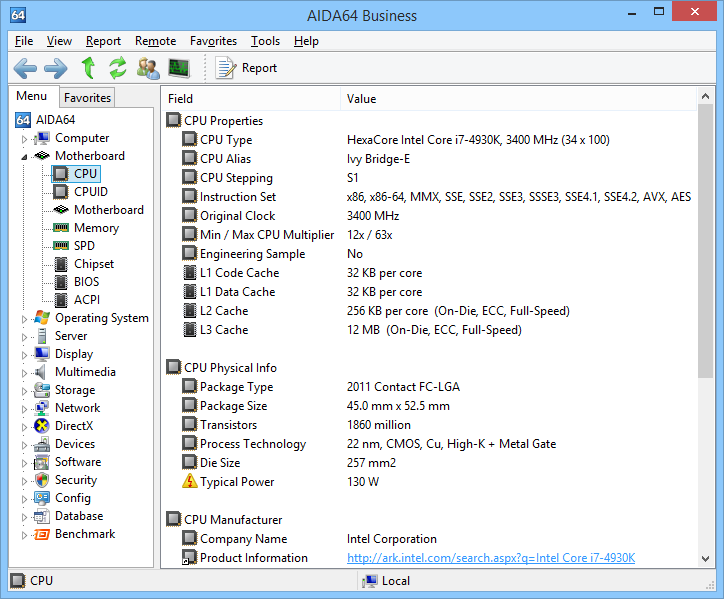Select the Benchmark tree item
Image resolution: width=724 pixels, height=599 pixels.
[x=84, y=534]
